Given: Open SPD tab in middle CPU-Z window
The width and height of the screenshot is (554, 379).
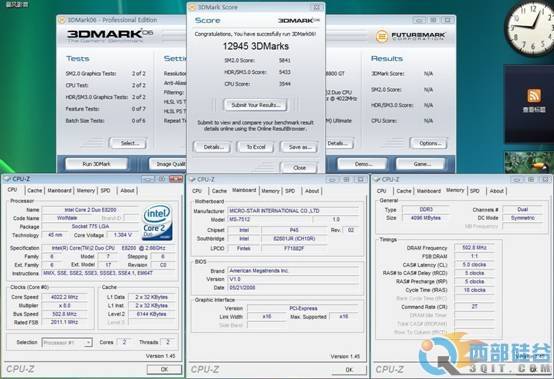Looking at the screenshot, I should point(290,191).
